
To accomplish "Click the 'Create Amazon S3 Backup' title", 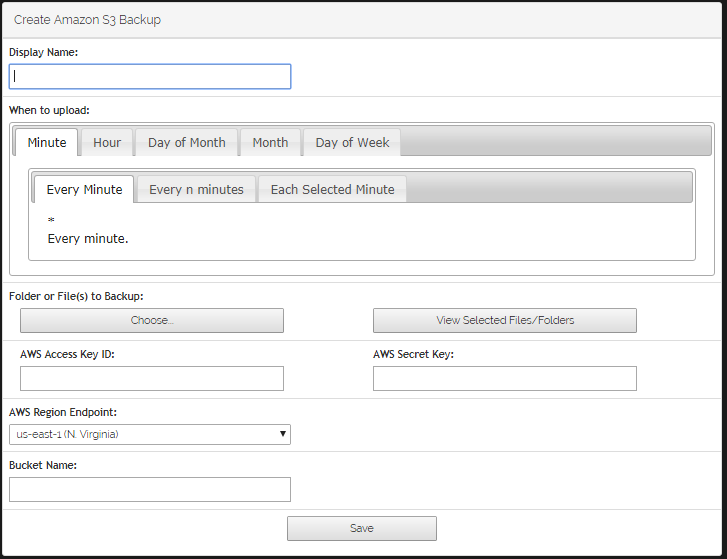I will pyautogui.click(x=87, y=19).
